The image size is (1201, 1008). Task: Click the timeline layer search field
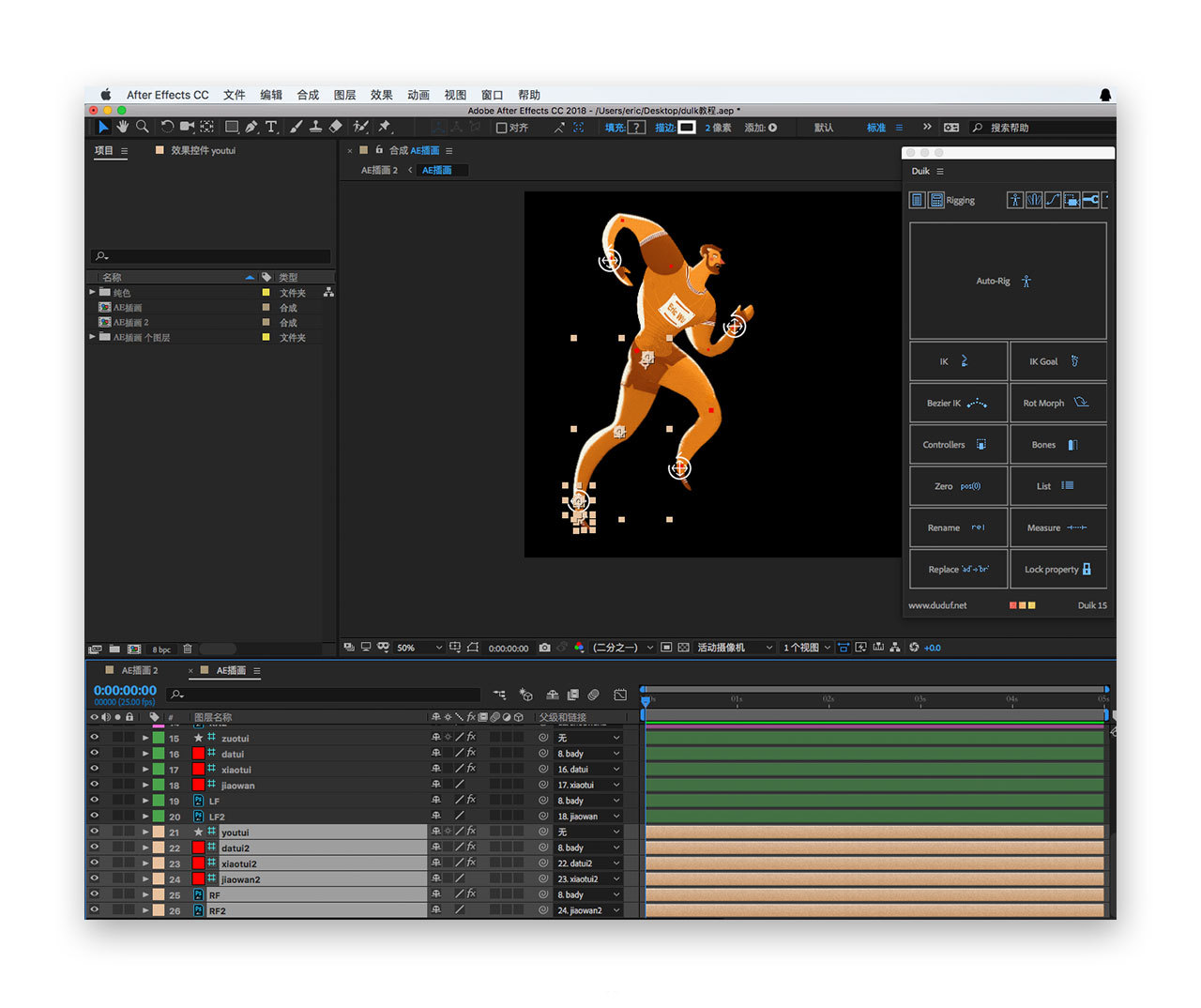(324, 695)
